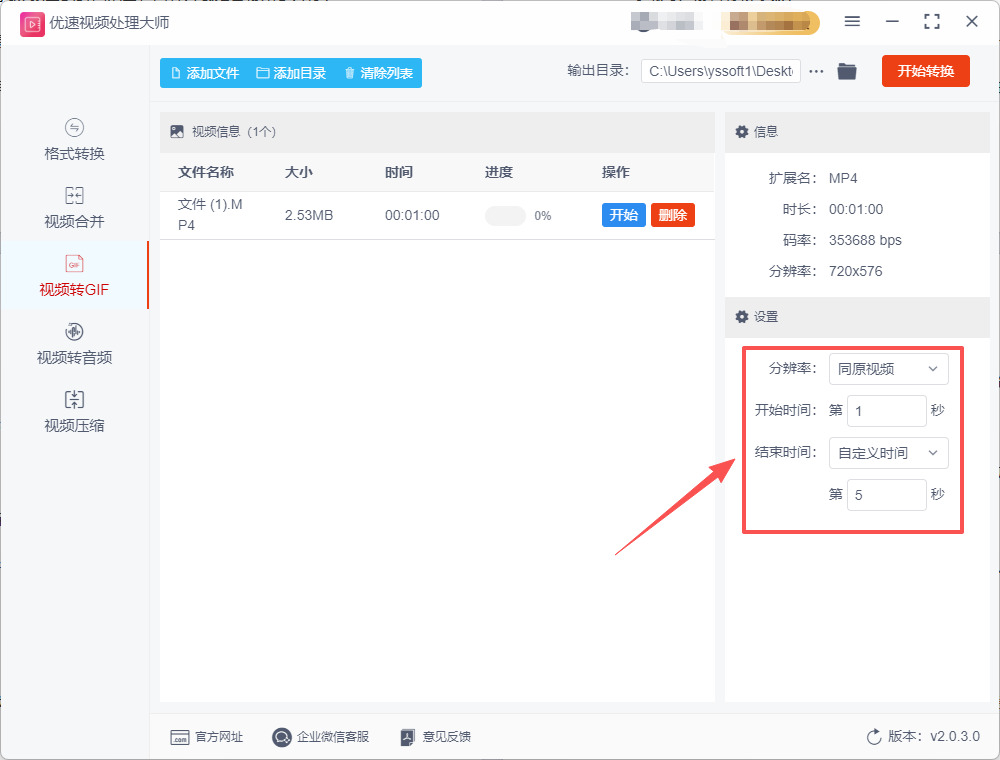Click the 官方网址 .com icon

pyautogui.click(x=180, y=737)
